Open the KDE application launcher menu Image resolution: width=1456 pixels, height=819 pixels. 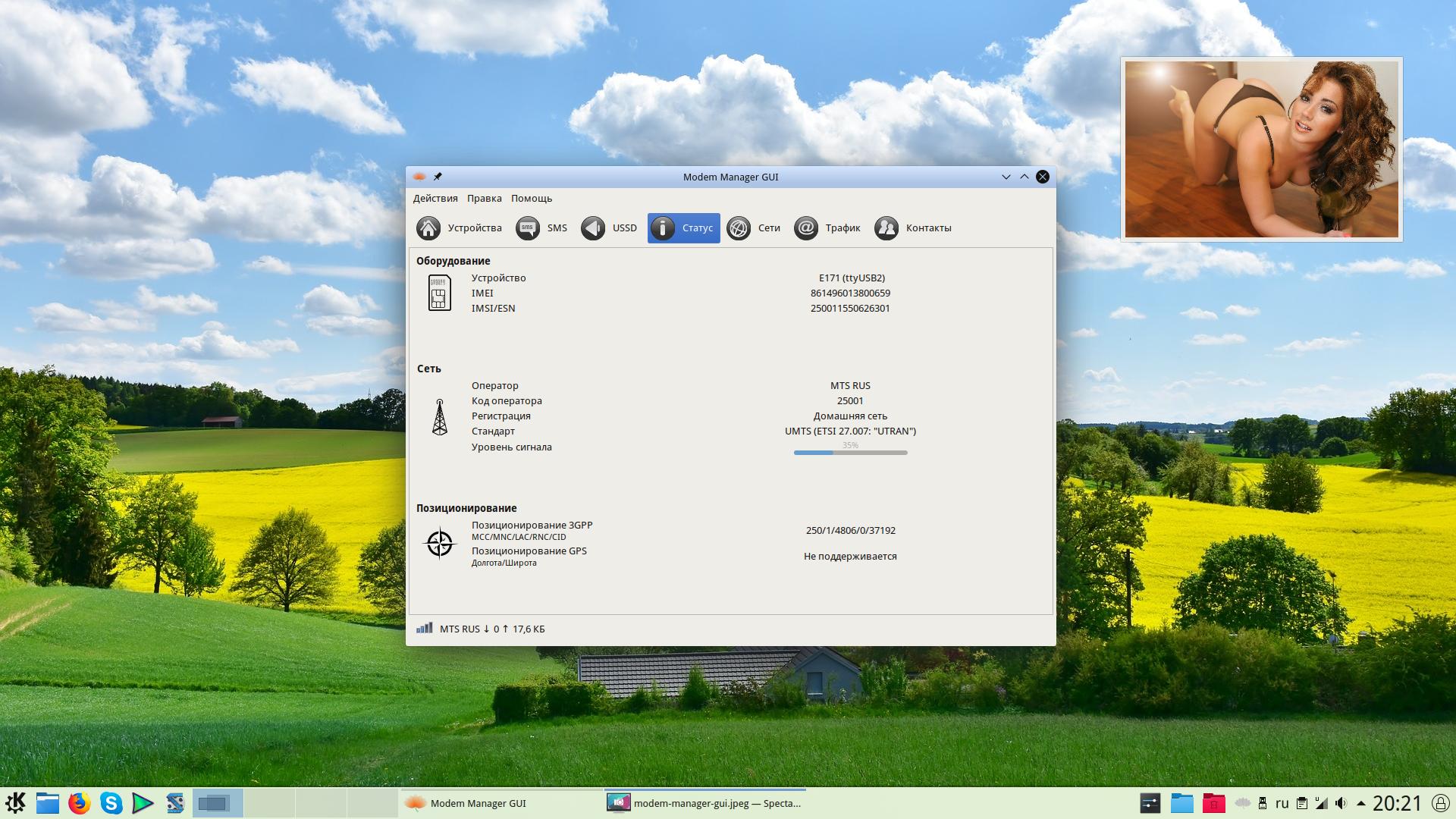16,802
